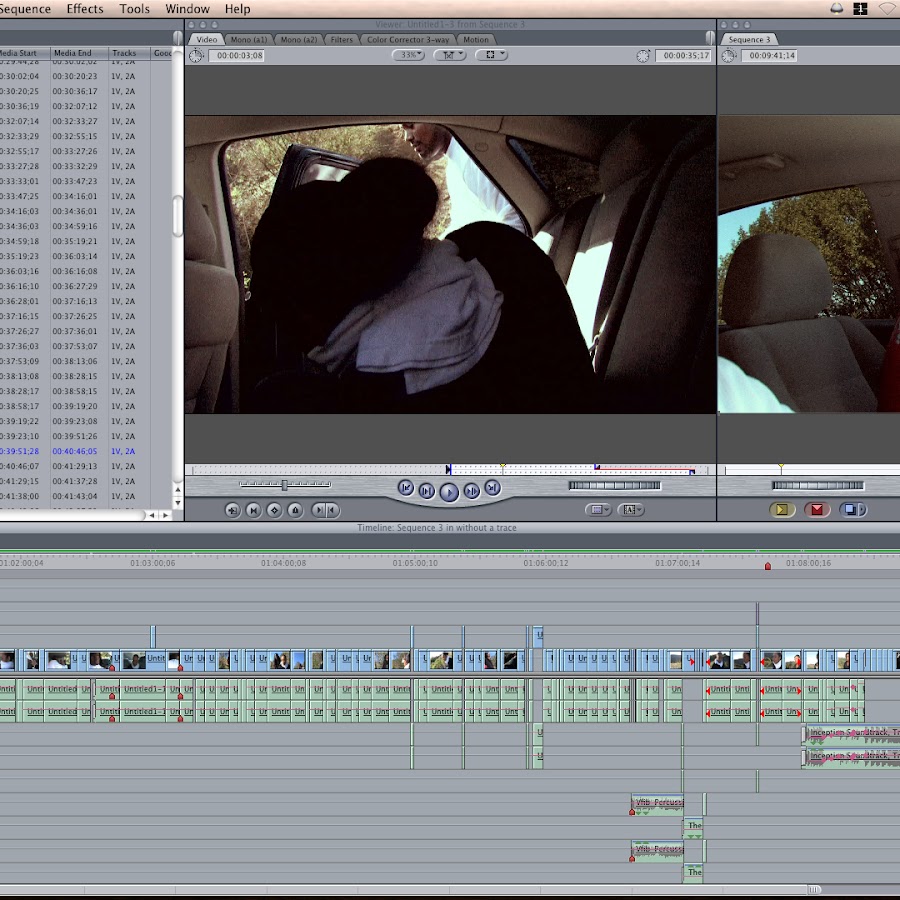Open the Filters tab in Viewer
Screen dimensions: 900x900
[x=342, y=40]
